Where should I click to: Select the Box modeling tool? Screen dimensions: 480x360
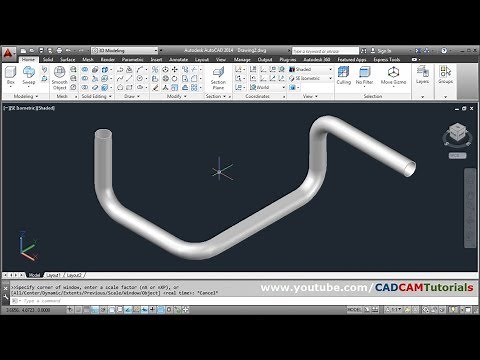pyautogui.click(x=11, y=76)
